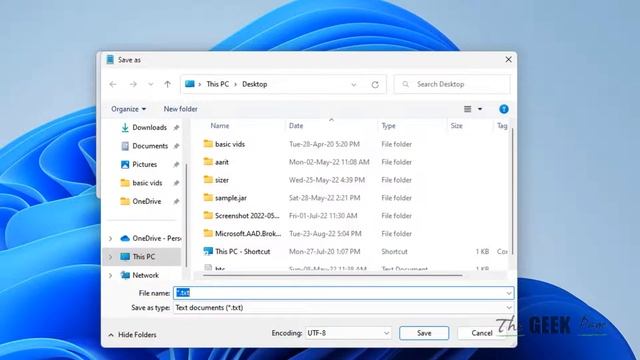Click the horizontal scrollbar in file list
The image size is (640, 360).
tap(333, 276)
